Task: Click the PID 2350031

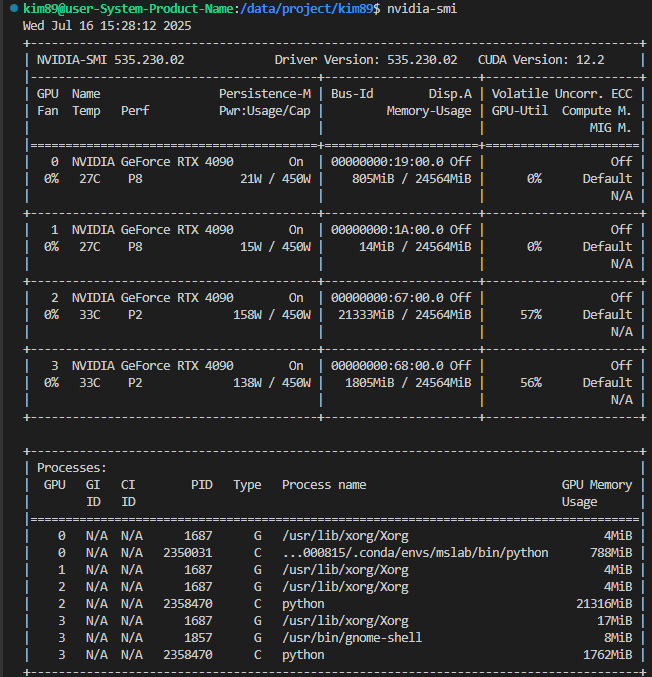Action: 187,553
